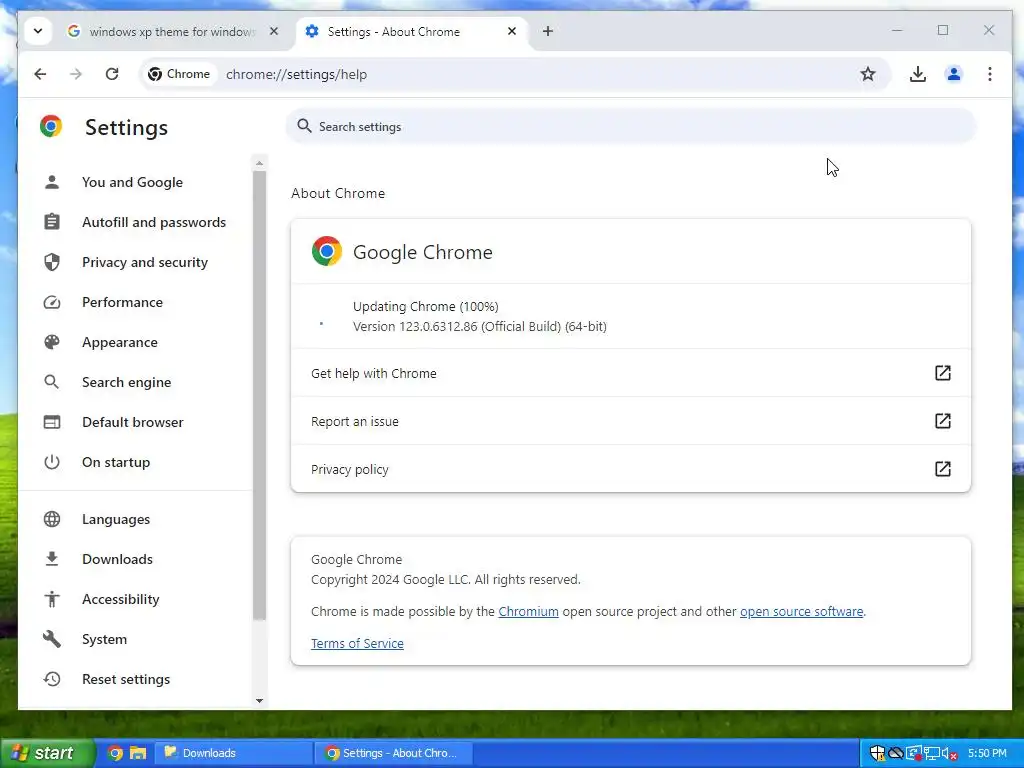Open the Windows start button

click(46, 753)
